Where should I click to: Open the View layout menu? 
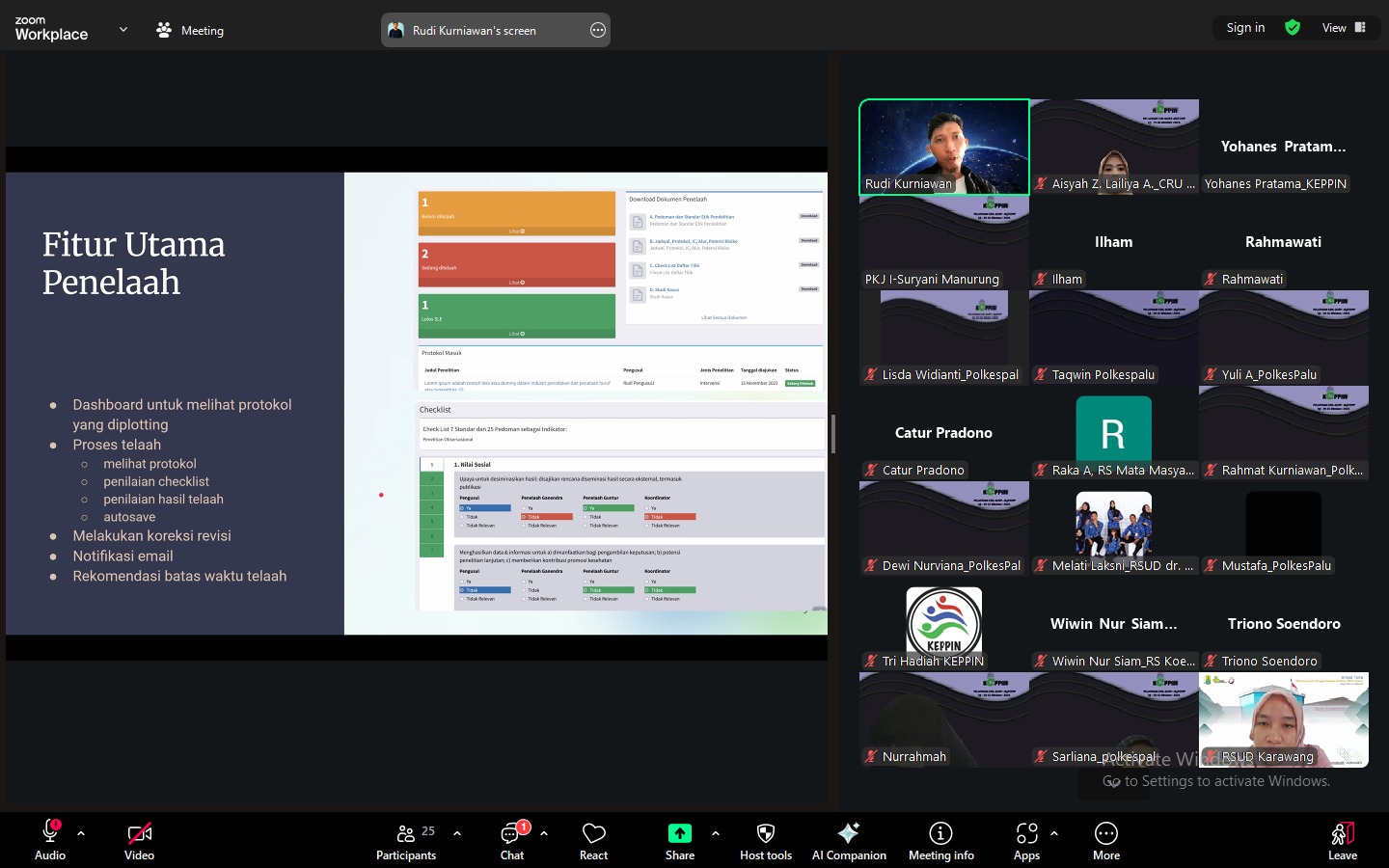click(1344, 28)
